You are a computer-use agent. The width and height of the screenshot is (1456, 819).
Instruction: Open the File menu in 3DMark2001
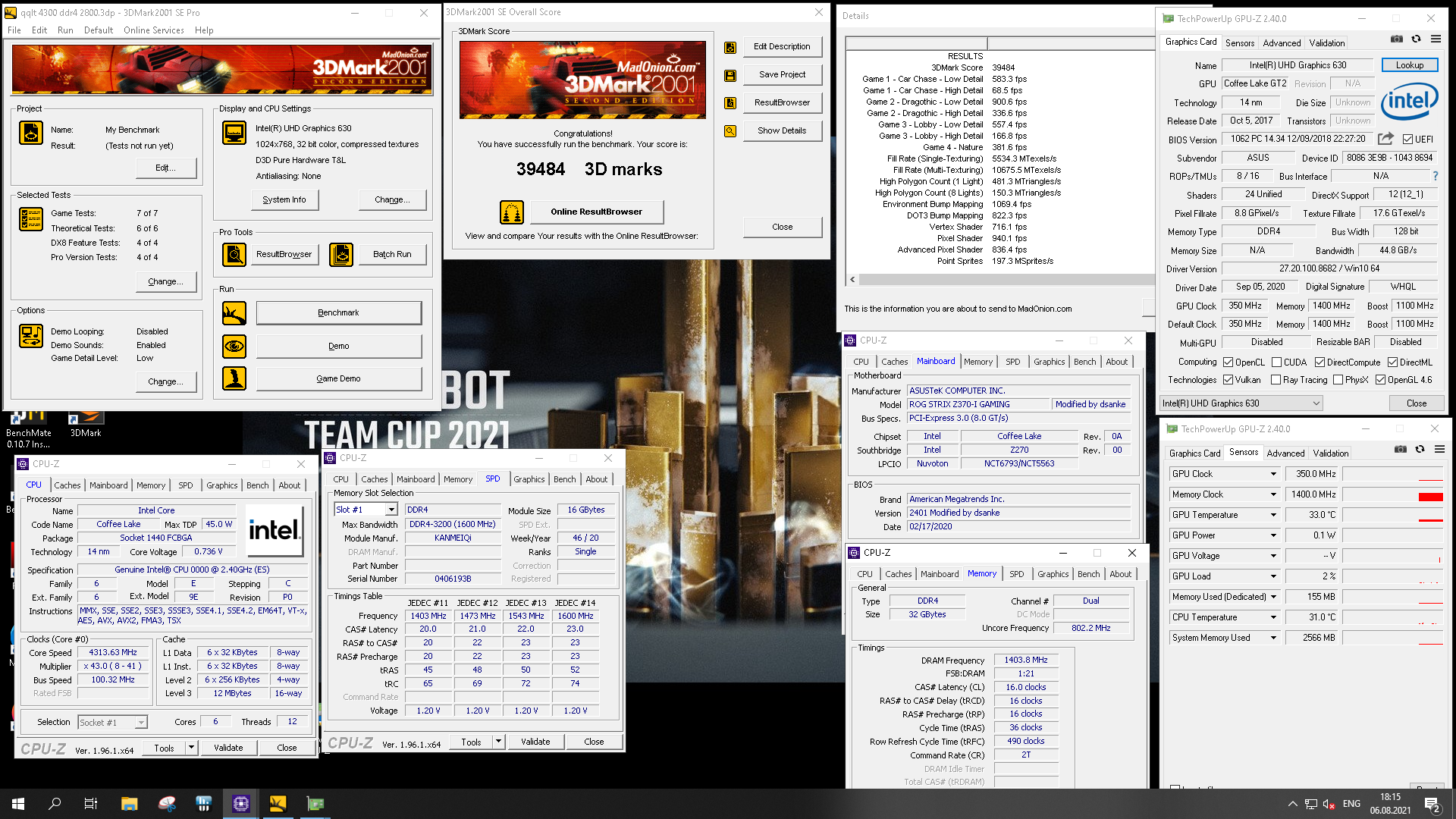[14, 30]
